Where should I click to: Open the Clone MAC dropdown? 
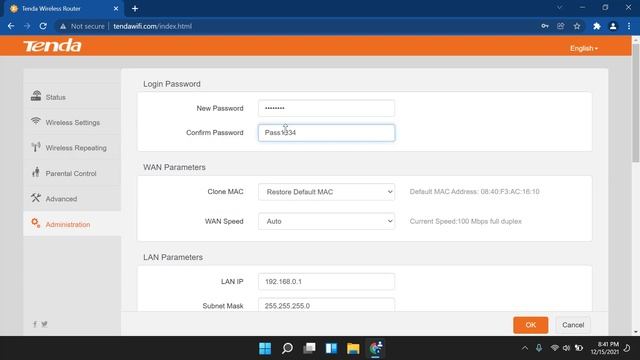pyautogui.click(x=327, y=192)
